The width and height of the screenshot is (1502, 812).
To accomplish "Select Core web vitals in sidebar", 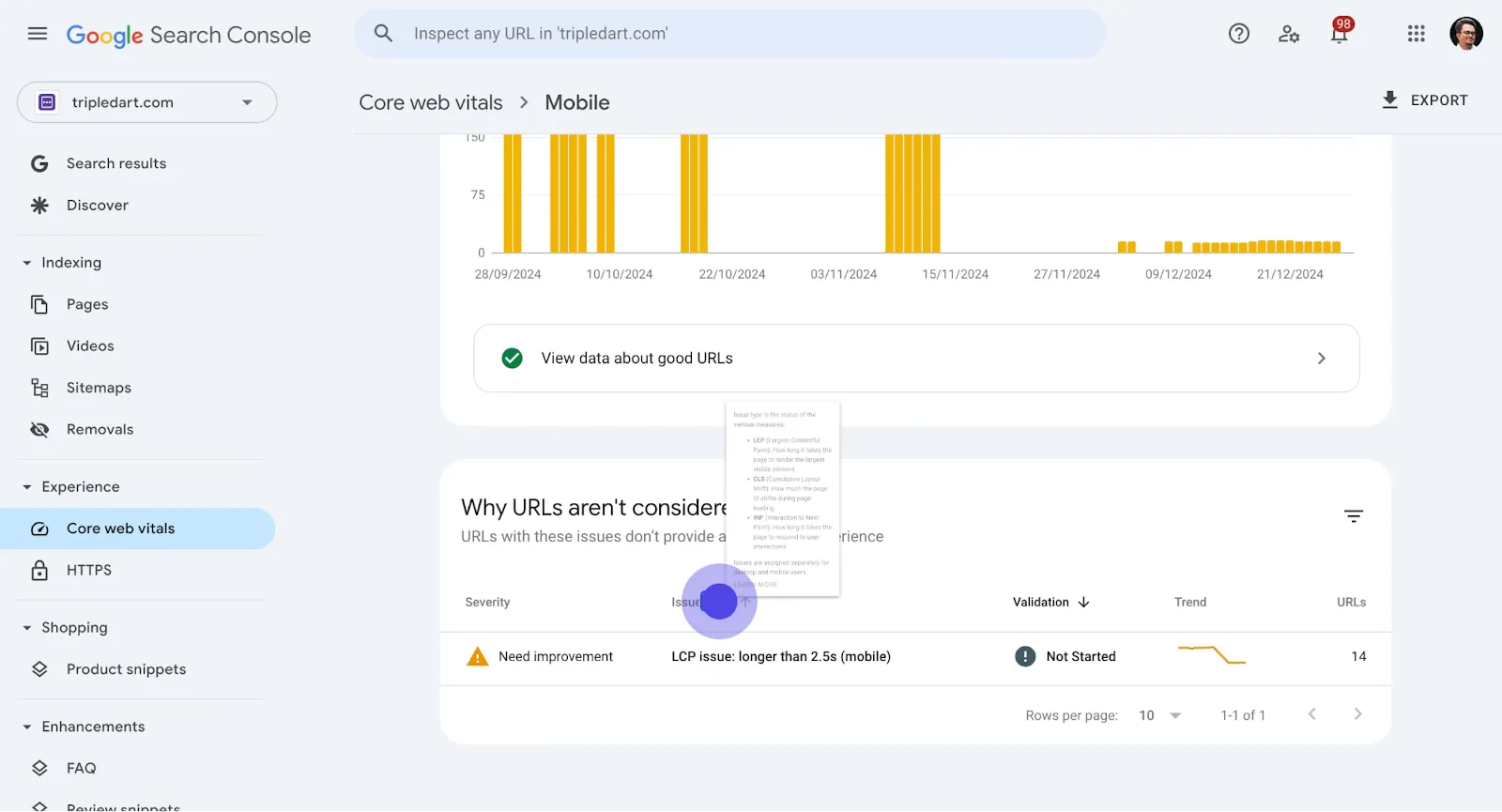I will tap(137, 529).
